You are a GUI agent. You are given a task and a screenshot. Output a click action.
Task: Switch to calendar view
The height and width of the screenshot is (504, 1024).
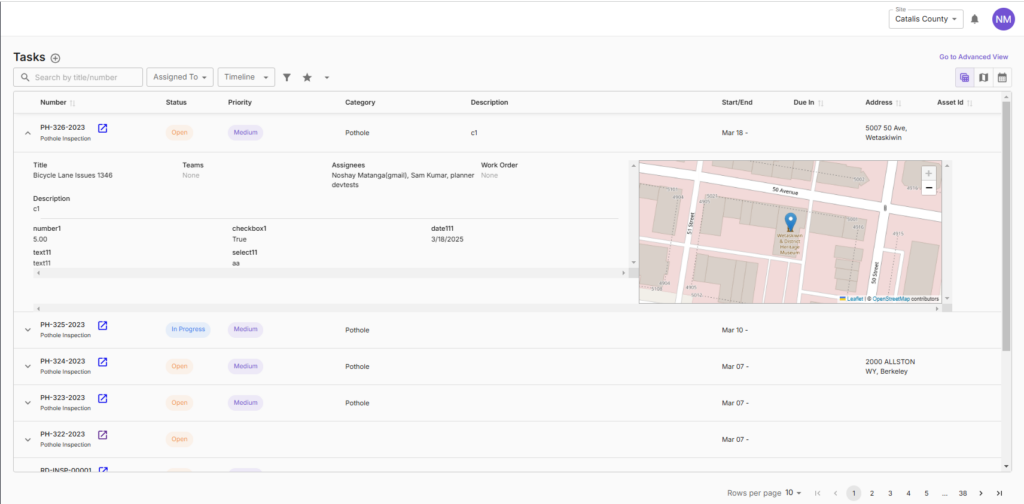[1001, 78]
